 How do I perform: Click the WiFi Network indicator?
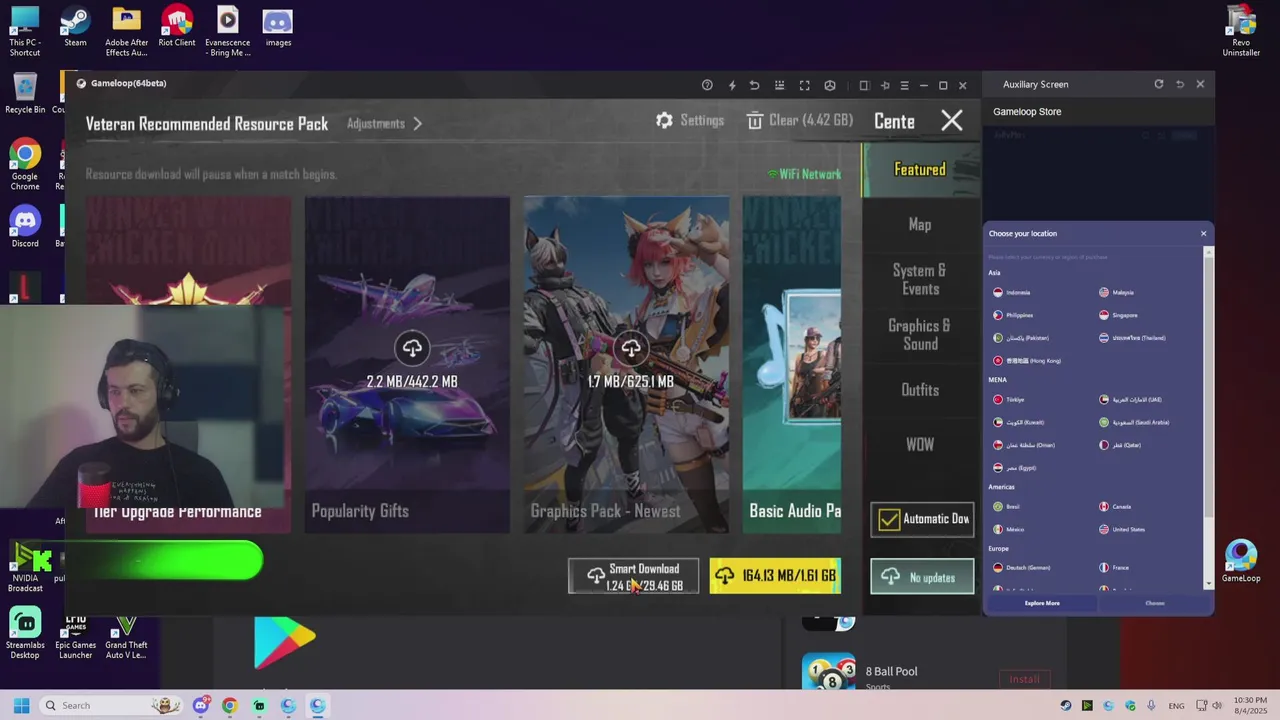(x=804, y=174)
